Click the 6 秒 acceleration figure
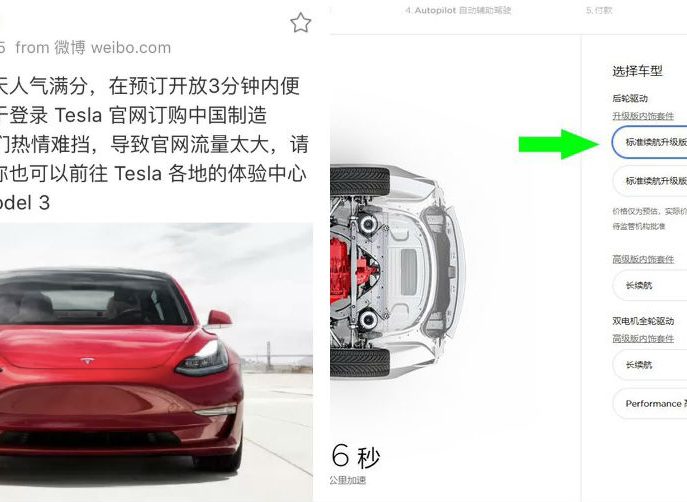This screenshot has width=687, height=502. point(355,456)
